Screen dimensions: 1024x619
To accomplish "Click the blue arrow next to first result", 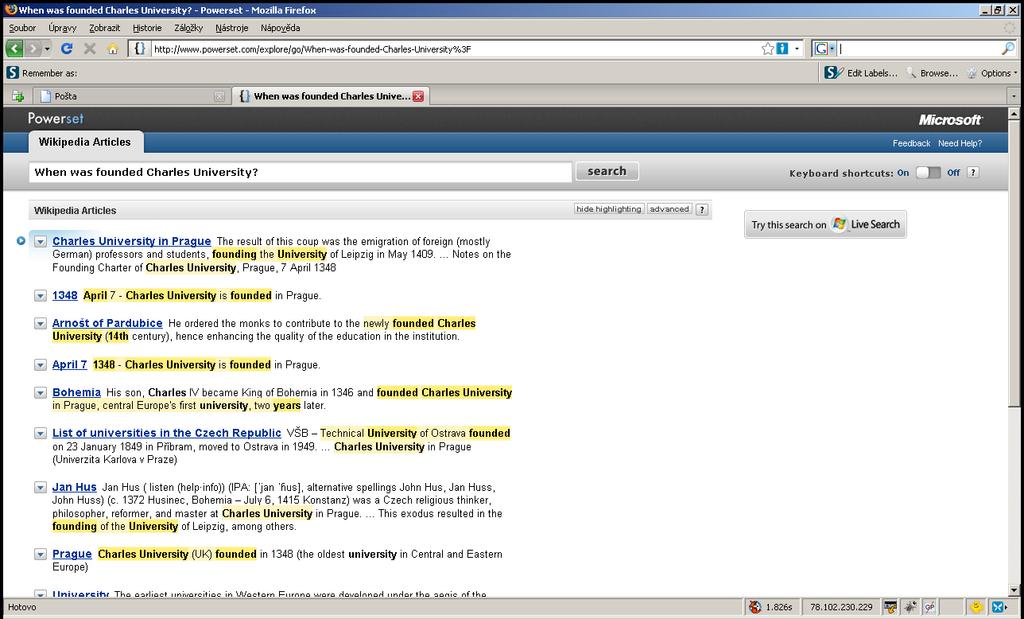I will (21, 241).
